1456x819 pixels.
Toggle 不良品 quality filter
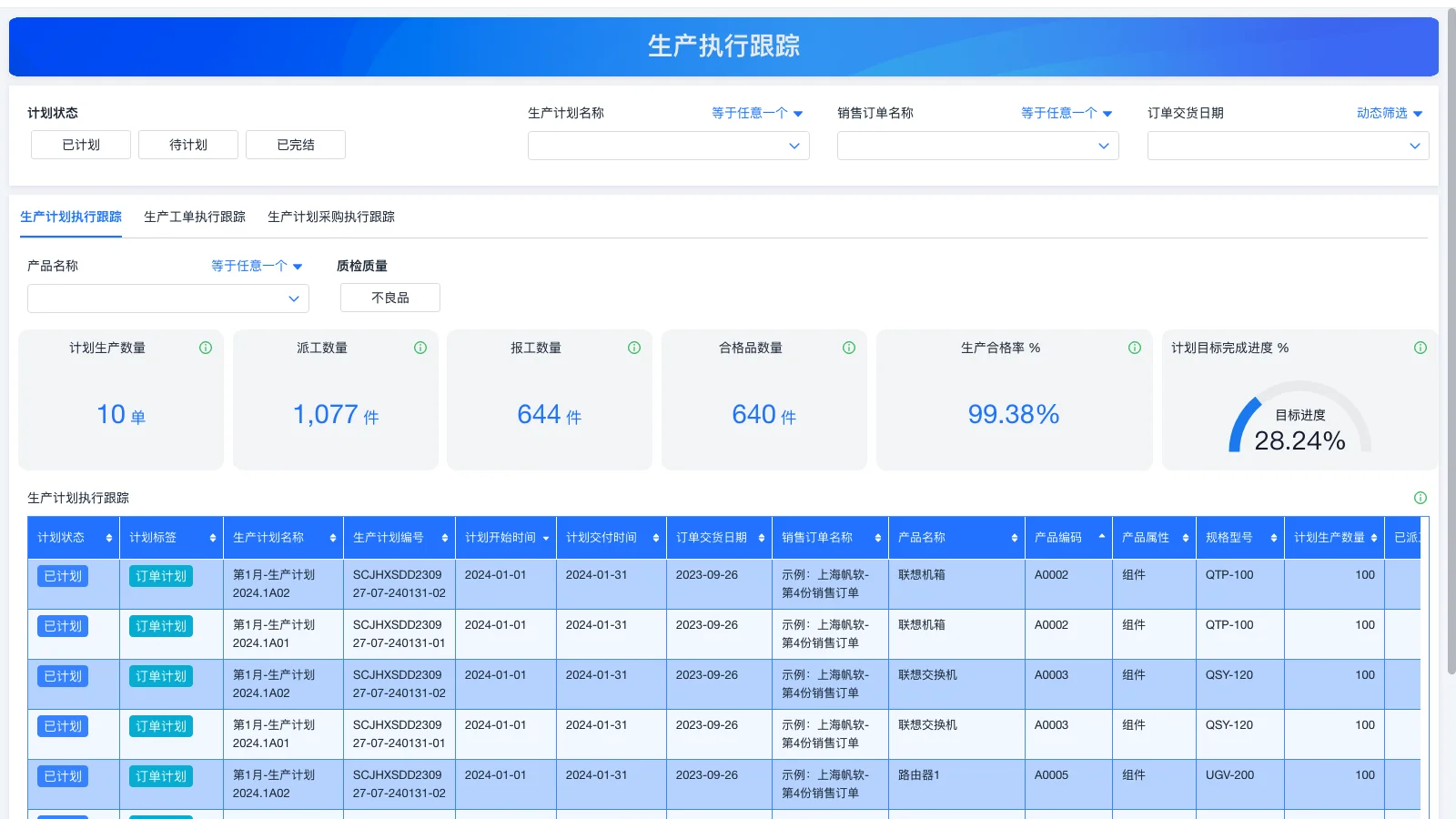pyautogui.click(x=390, y=298)
